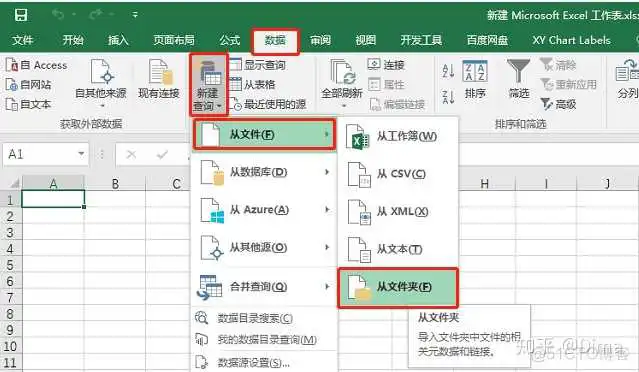
Task: Sort ascending with A-Z icon
Action: (448, 71)
